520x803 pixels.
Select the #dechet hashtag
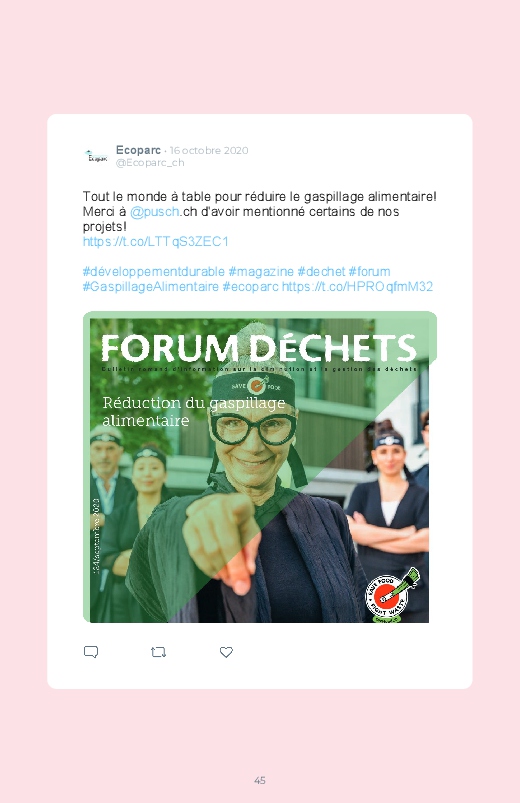(x=321, y=271)
